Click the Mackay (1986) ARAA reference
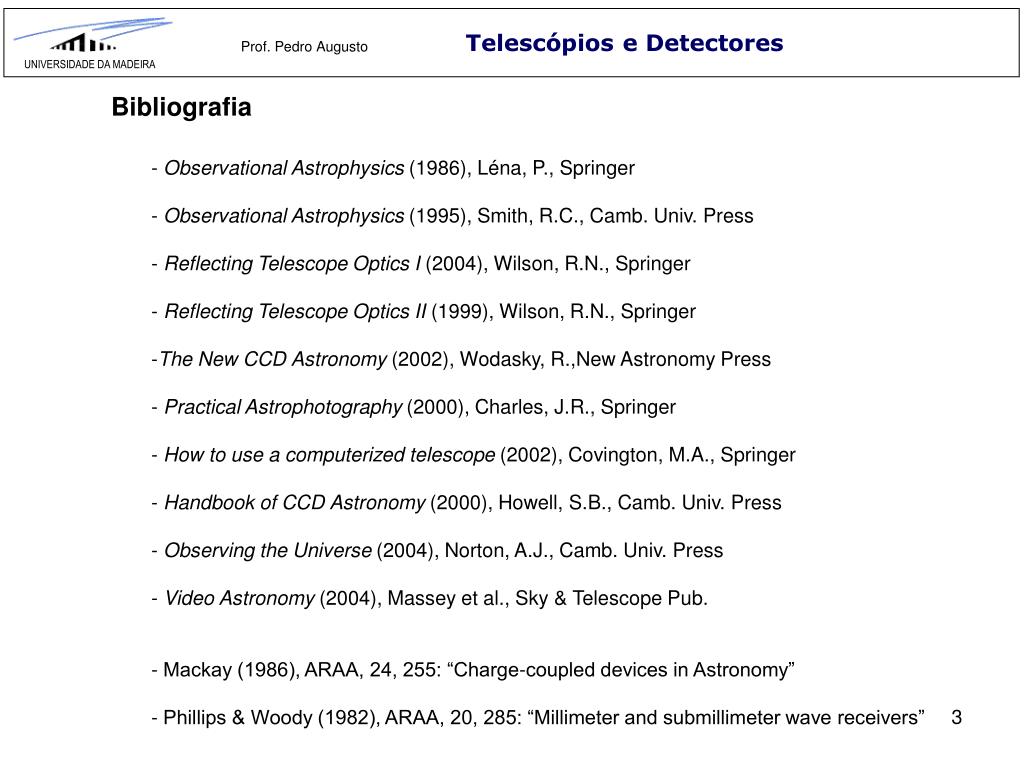 point(473,670)
